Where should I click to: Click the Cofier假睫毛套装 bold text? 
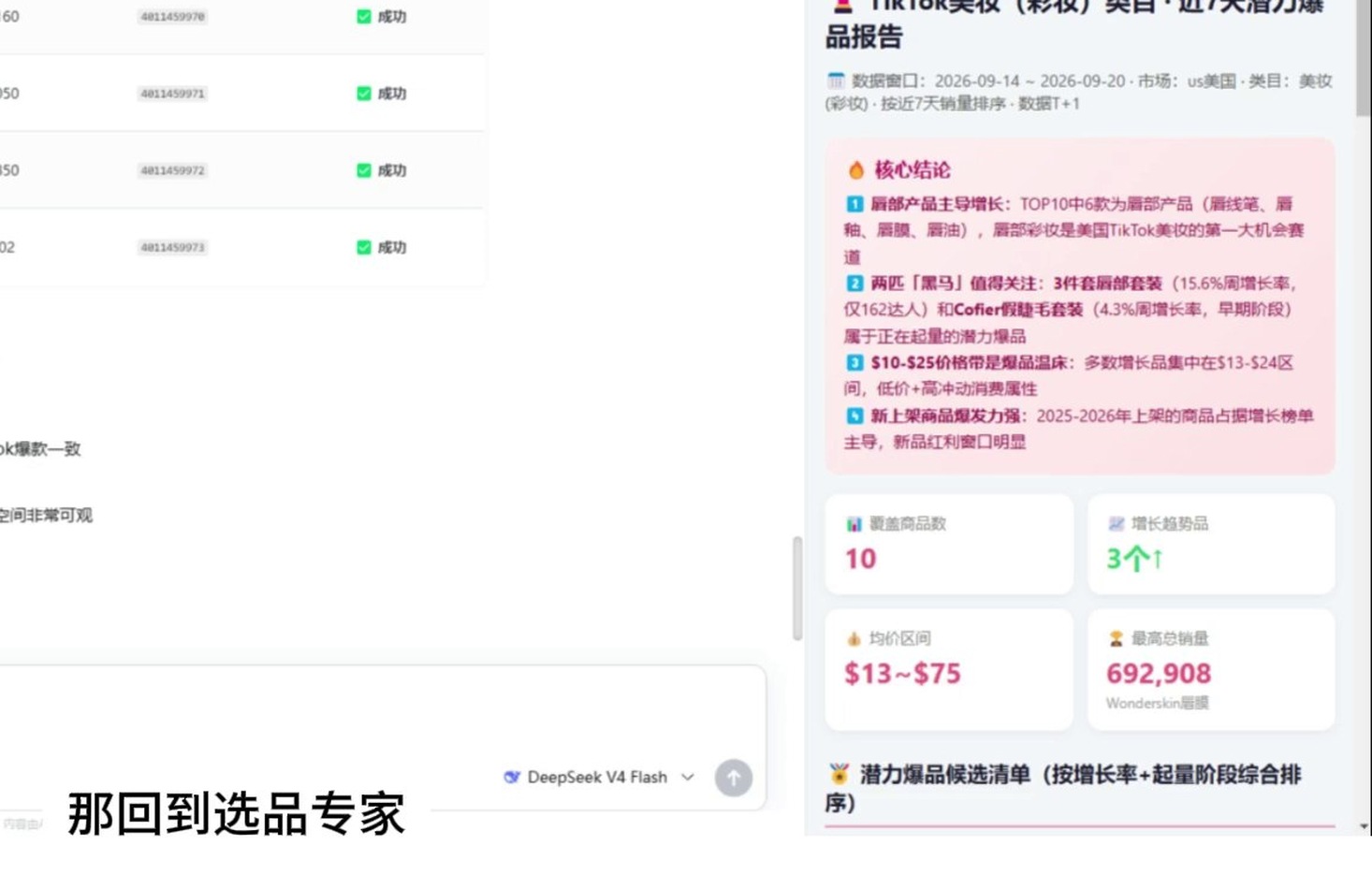pos(1018,310)
